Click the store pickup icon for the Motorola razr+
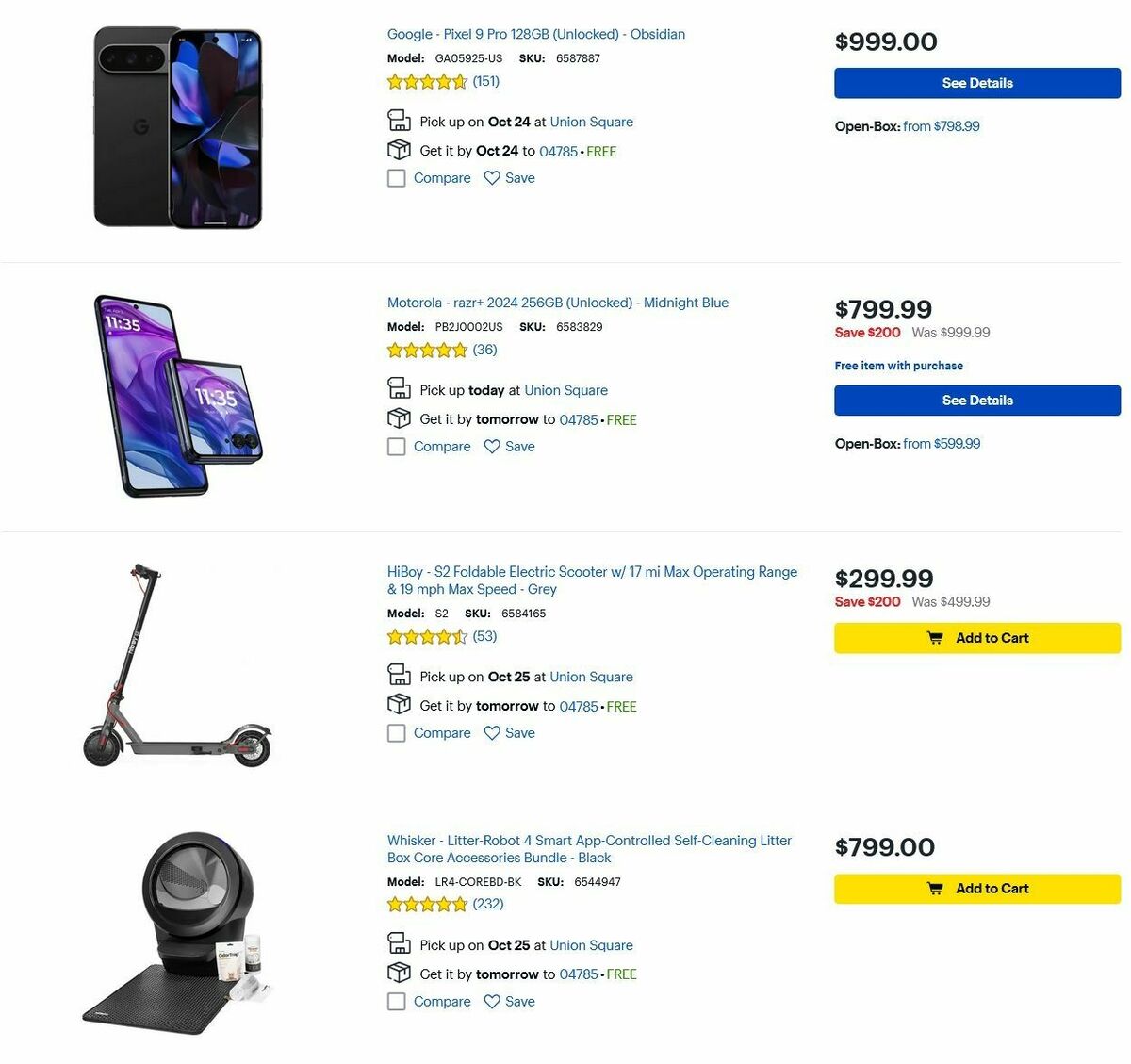 pos(399,387)
